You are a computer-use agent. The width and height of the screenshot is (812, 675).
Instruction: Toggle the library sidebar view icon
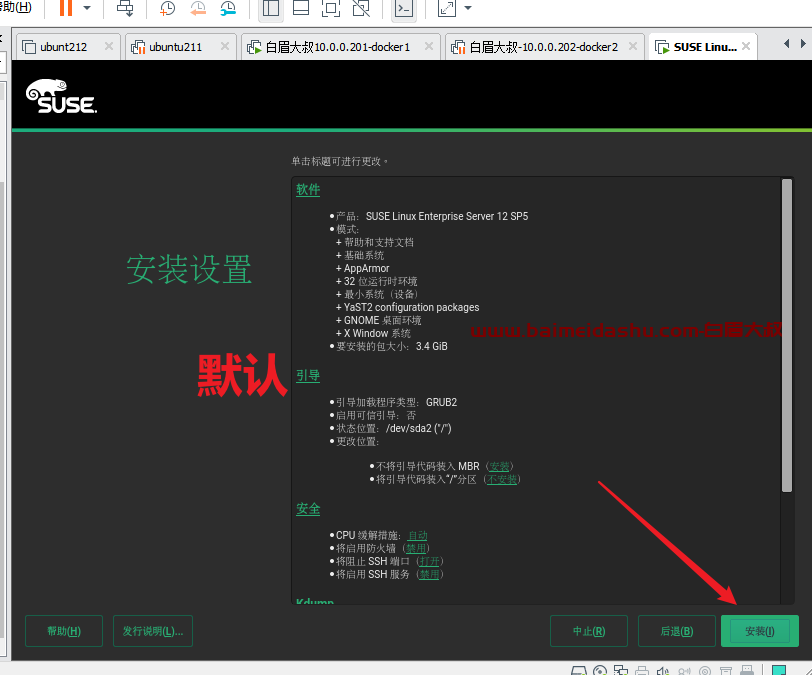point(271,8)
